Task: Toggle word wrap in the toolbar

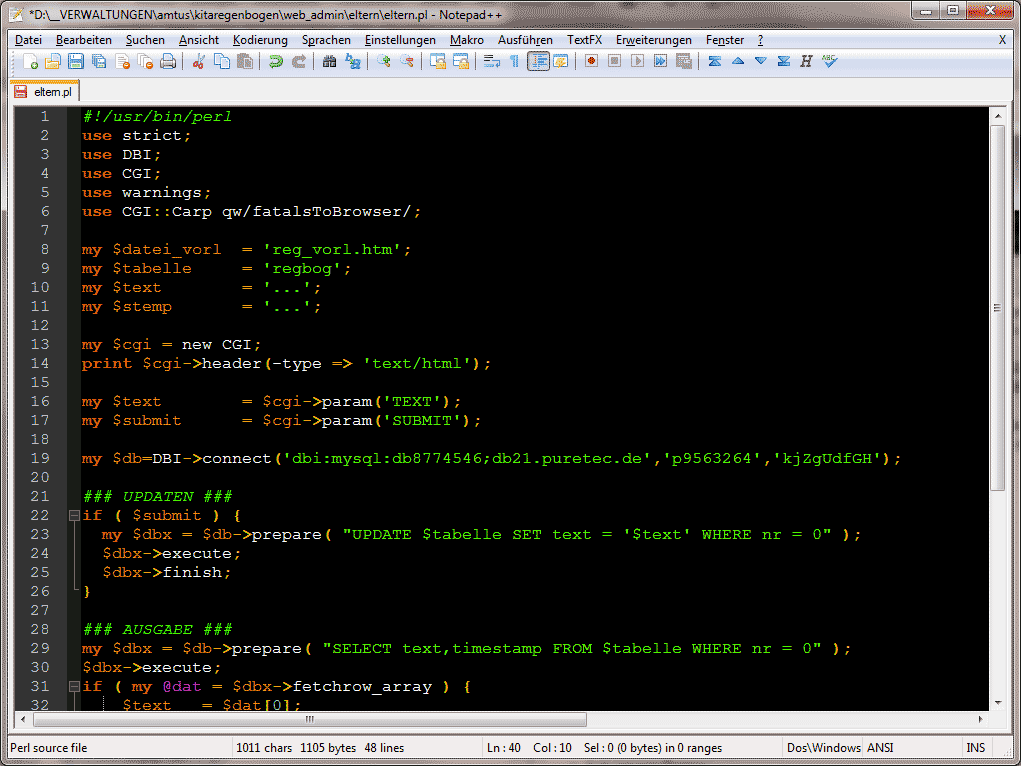Action: click(492, 62)
